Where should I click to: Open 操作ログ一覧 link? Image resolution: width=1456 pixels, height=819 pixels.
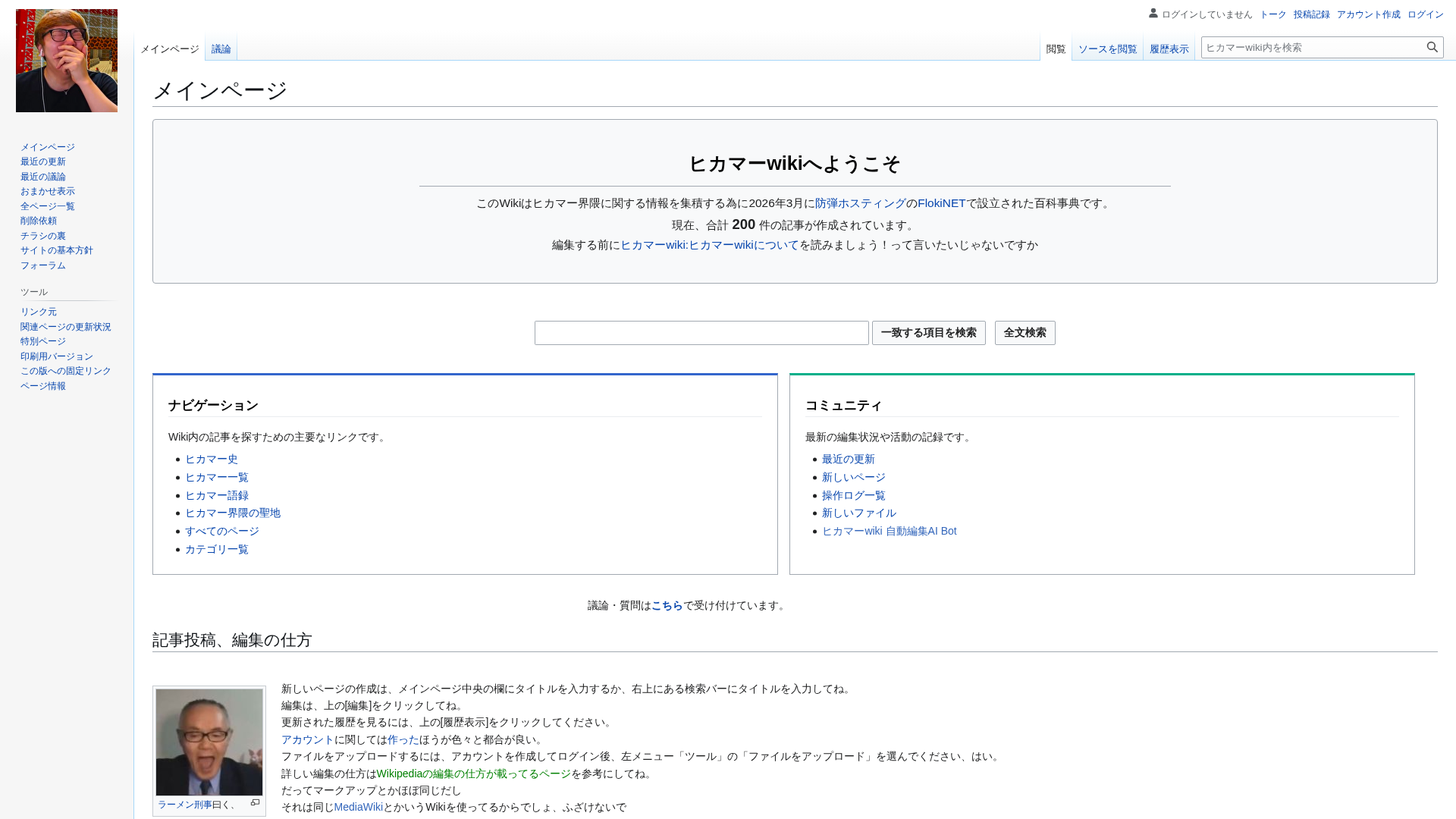point(854,495)
